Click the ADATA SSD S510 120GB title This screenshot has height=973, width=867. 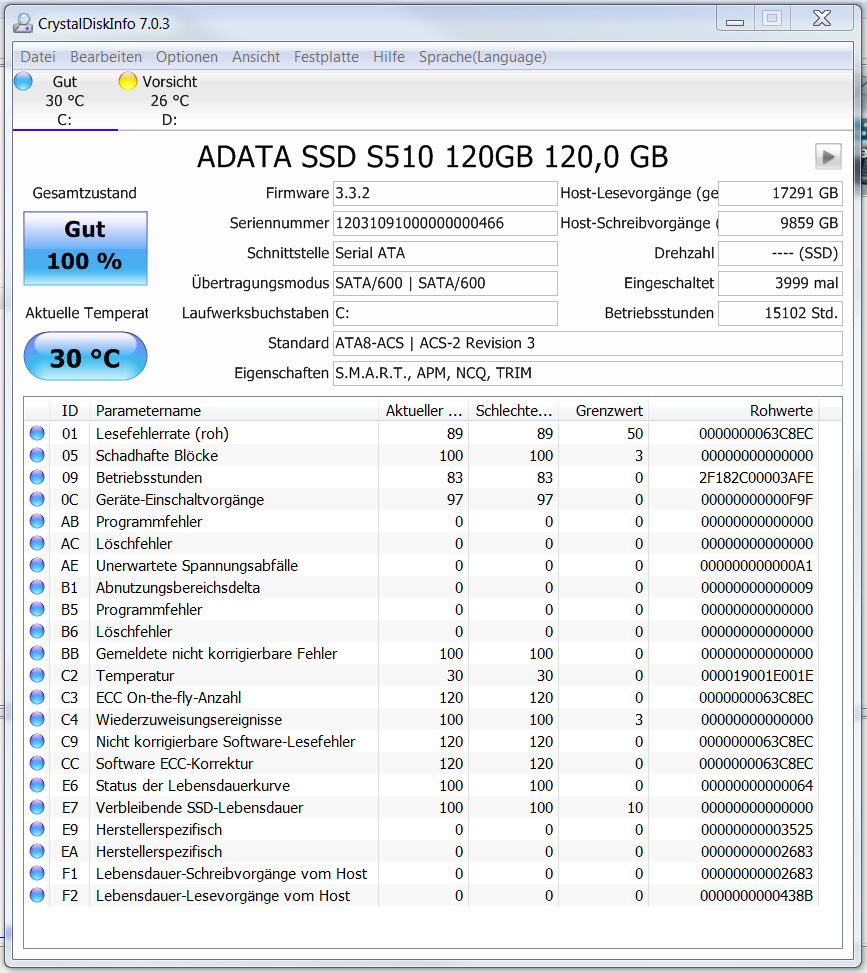point(433,157)
